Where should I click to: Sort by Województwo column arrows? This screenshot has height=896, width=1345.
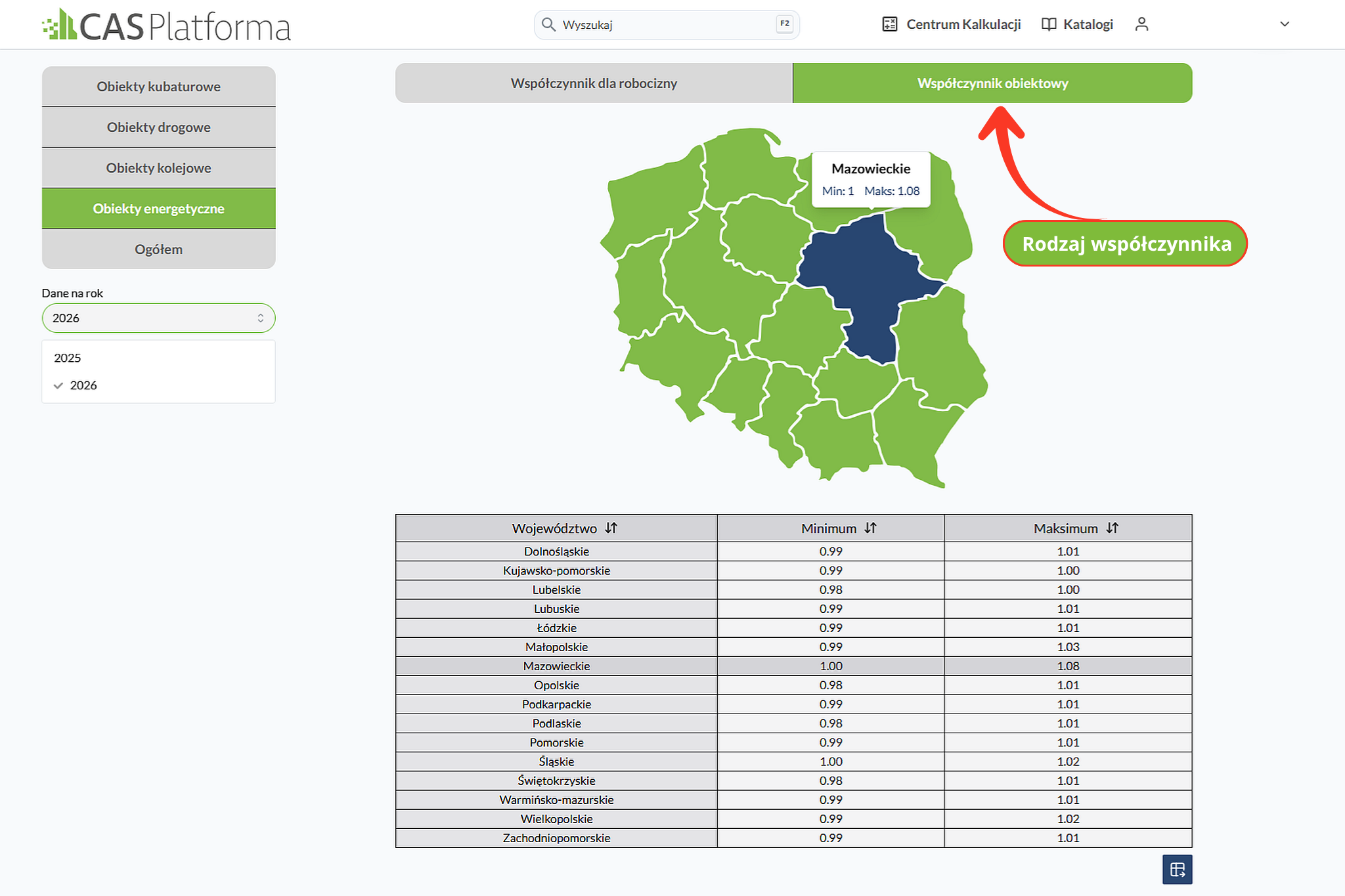[611, 528]
